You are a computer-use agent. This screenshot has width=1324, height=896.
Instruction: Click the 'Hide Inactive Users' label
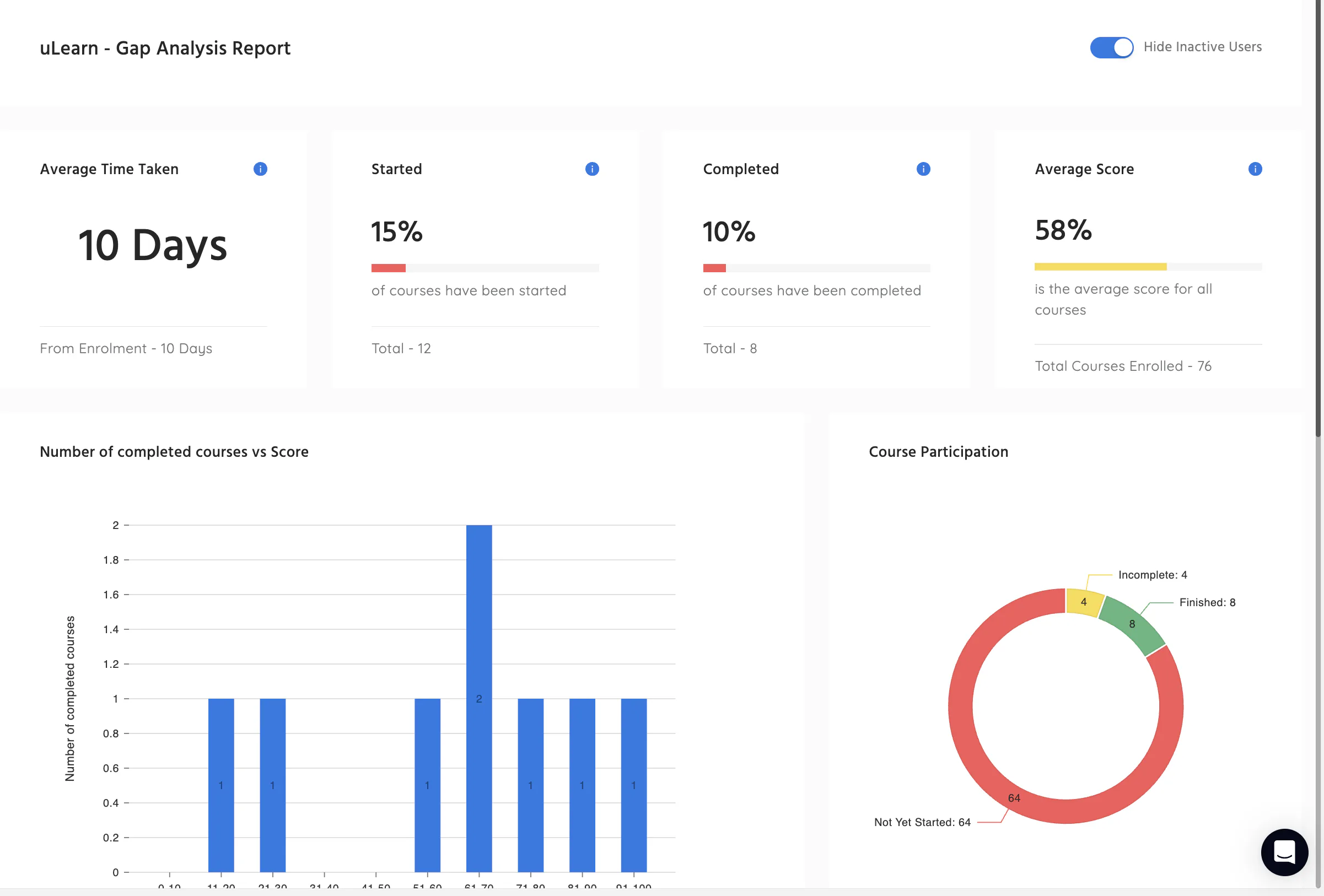coord(1203,47)
